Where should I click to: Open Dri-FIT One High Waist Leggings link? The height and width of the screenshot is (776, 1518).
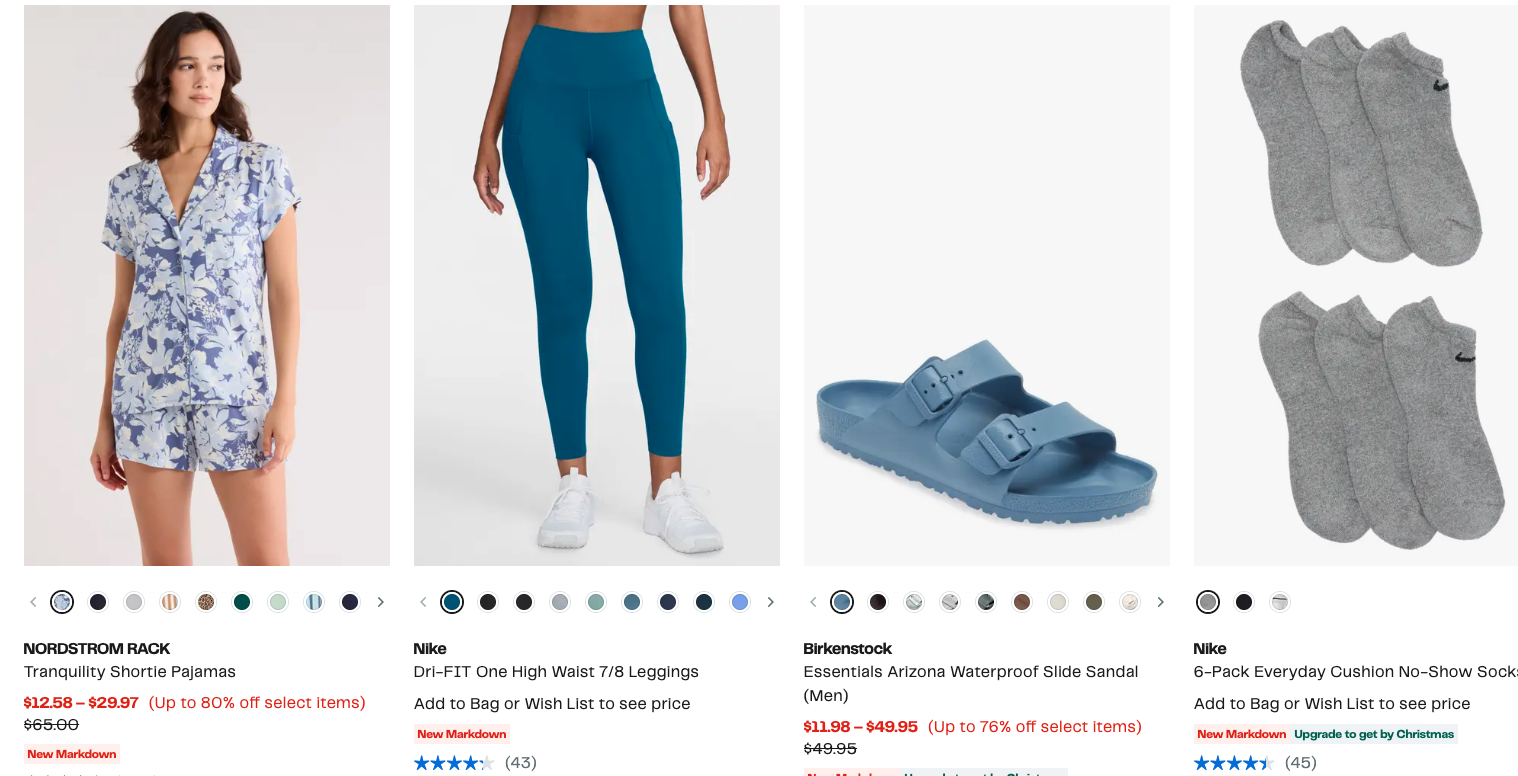pyautogui.click(x=556, y=672)
